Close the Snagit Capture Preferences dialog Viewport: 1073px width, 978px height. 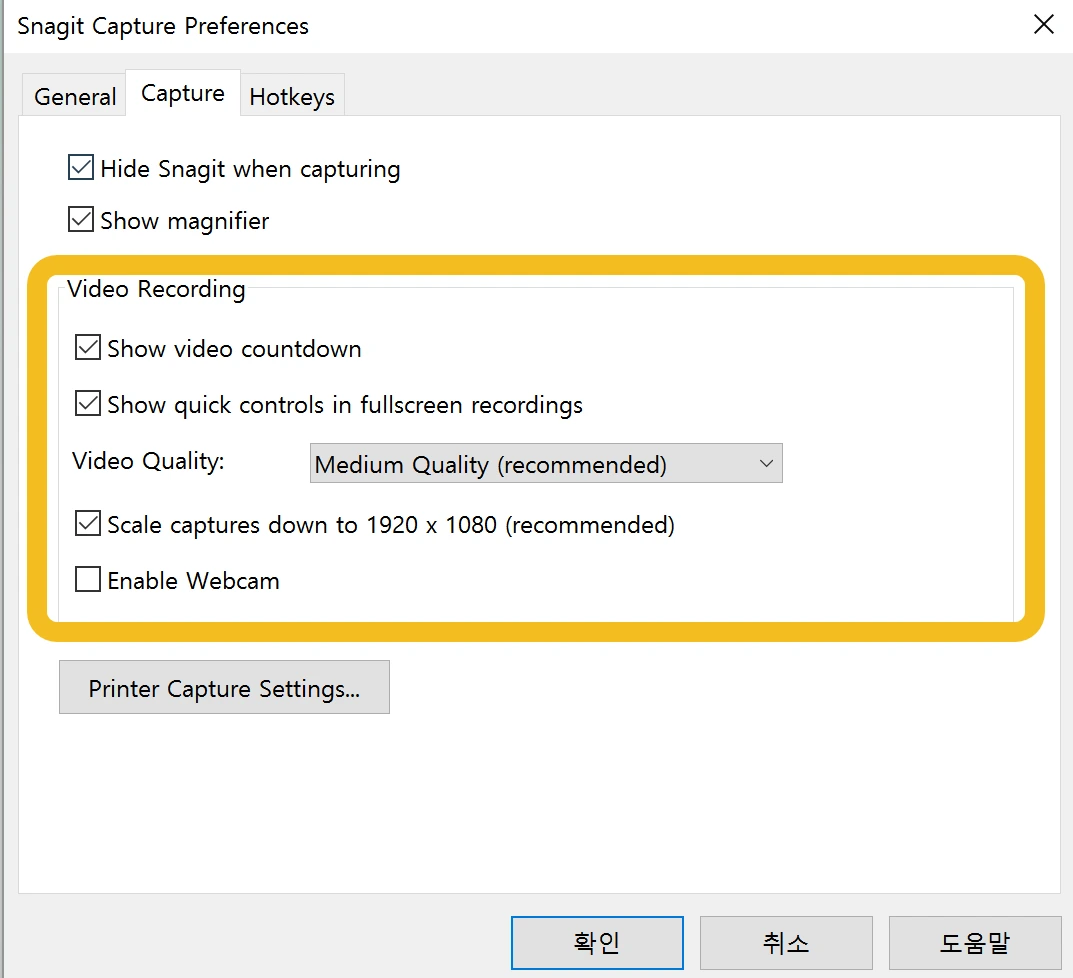pyautogui.click(x=1043, y=24)
